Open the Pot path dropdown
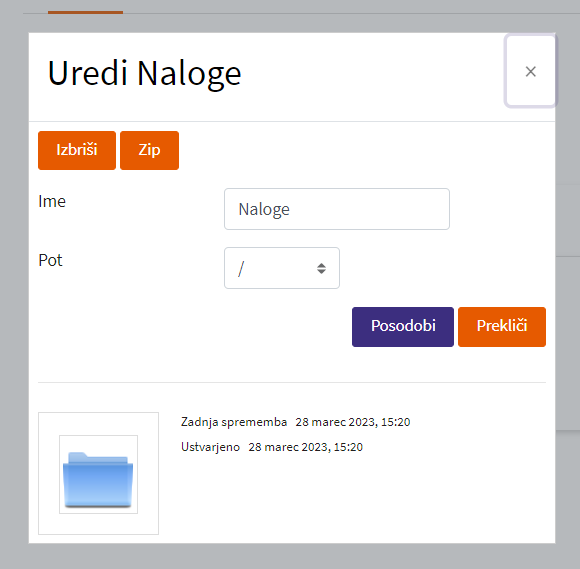 [282, 268]
